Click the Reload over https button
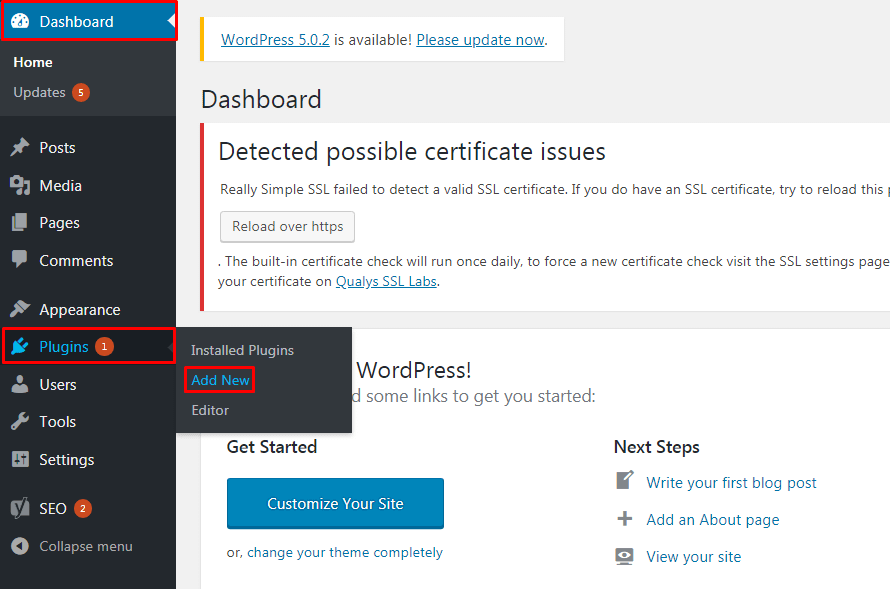This screenshot has height=589, width=890. click(287, 226)
